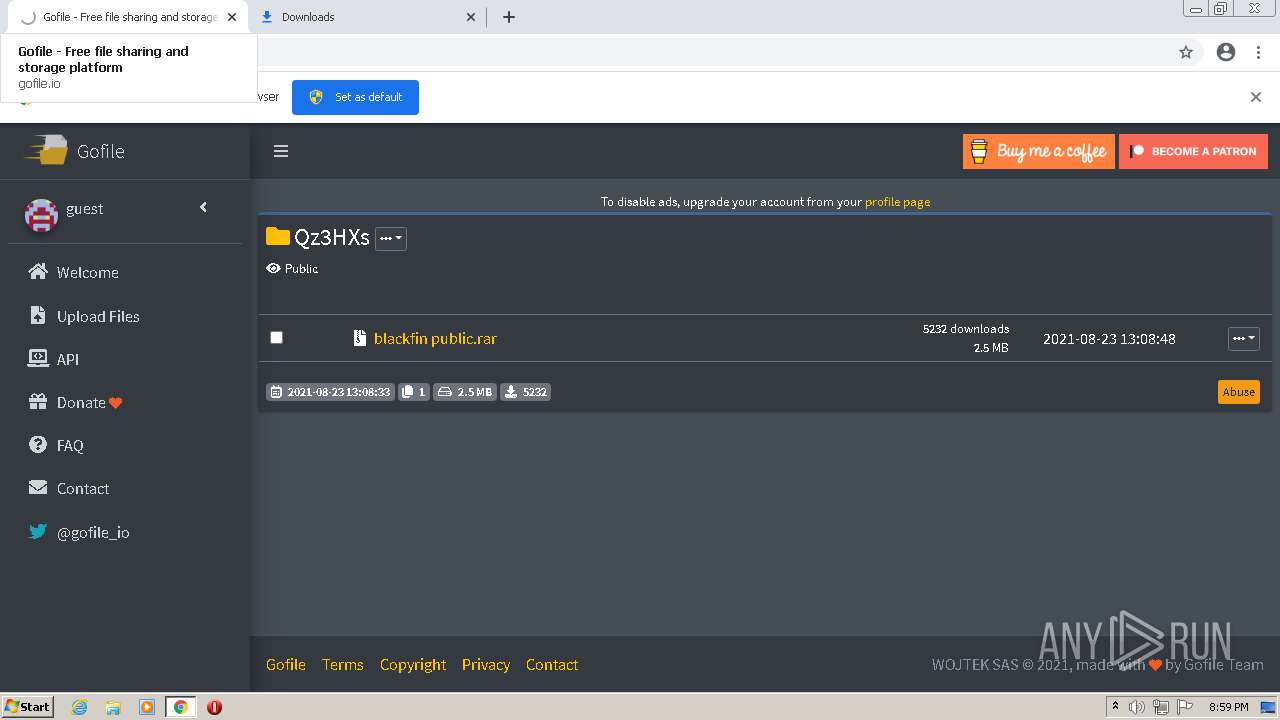Open the media player taskbar icon
Viewport: 1280px width, 720px height.
pyautogui.click(x=147, y=707)
